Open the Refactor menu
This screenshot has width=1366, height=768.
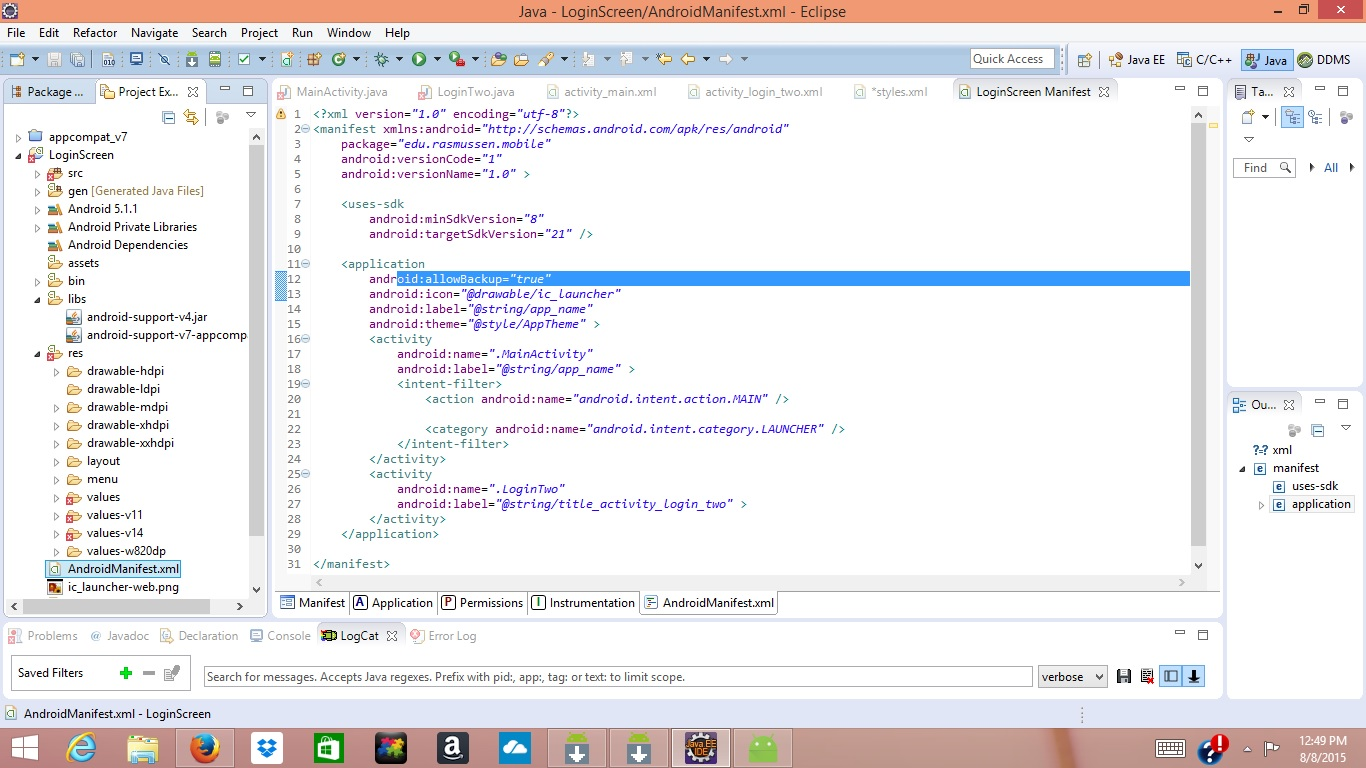[94, 32]
